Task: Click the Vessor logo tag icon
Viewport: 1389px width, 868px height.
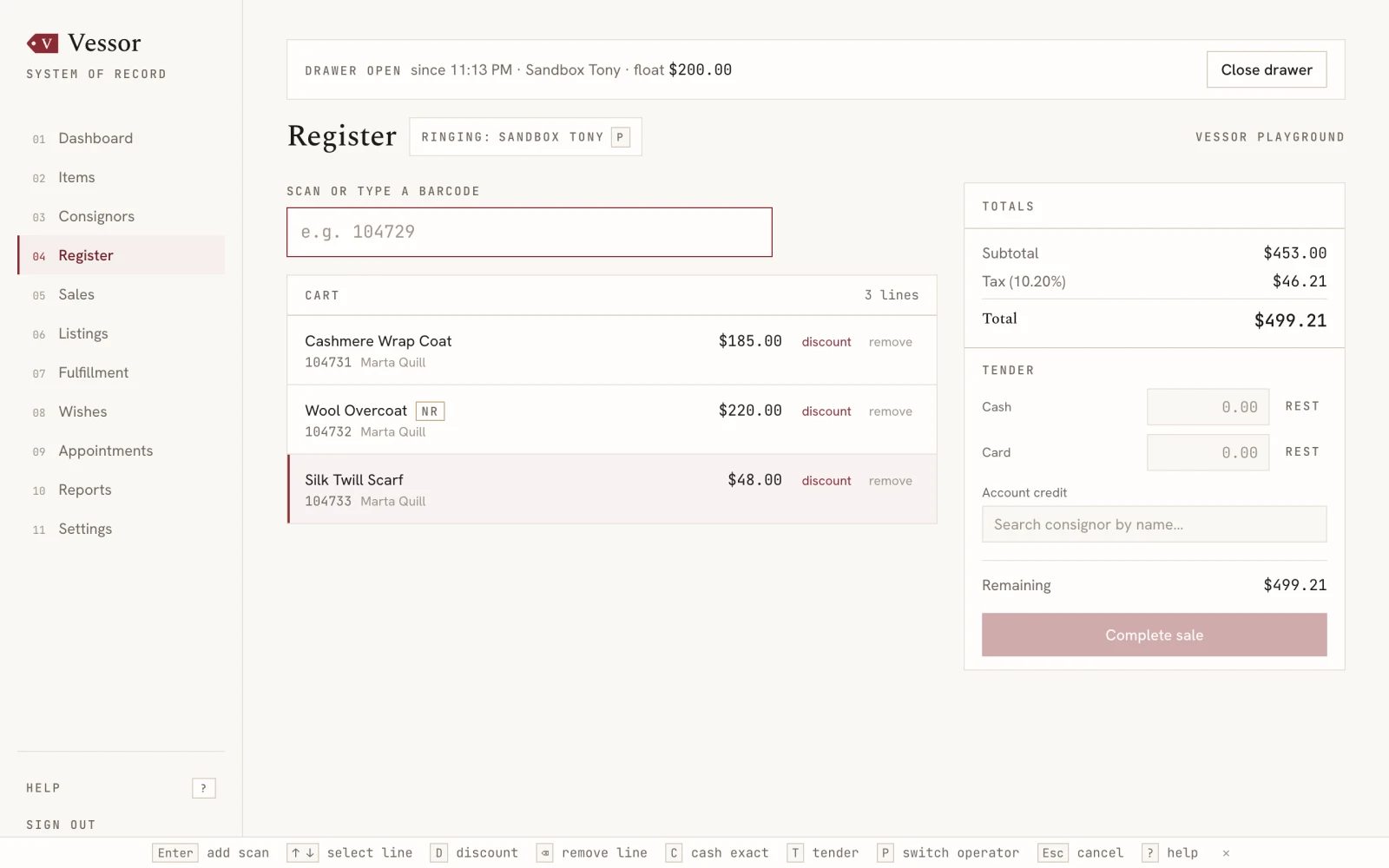Action: click(43, 43)
